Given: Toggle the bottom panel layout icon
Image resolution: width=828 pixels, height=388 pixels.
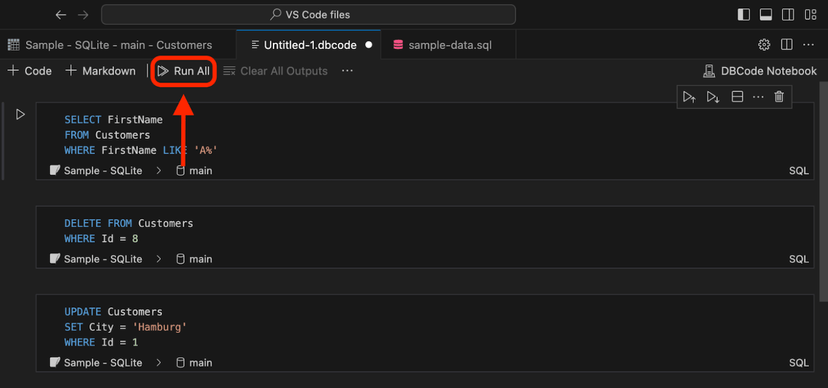Looking at the screenshot, I should pyautogui.click(x=766, y=15).
